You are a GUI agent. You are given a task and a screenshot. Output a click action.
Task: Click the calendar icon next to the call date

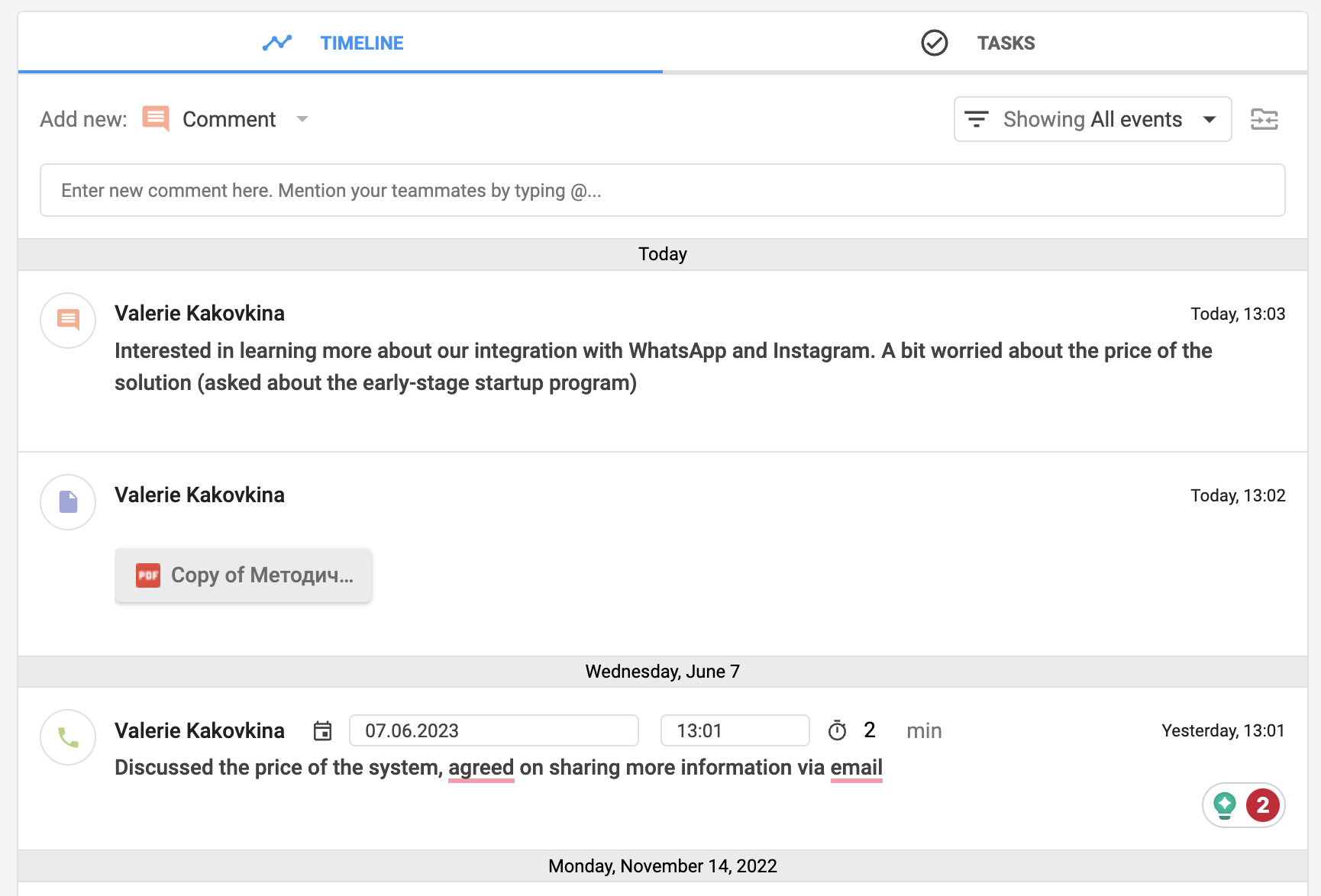[x=322, y=730]
